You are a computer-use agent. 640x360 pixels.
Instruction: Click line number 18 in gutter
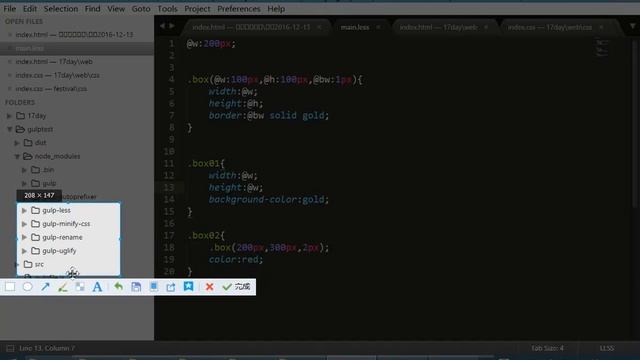pyautogui.click(x=169, y=247)
